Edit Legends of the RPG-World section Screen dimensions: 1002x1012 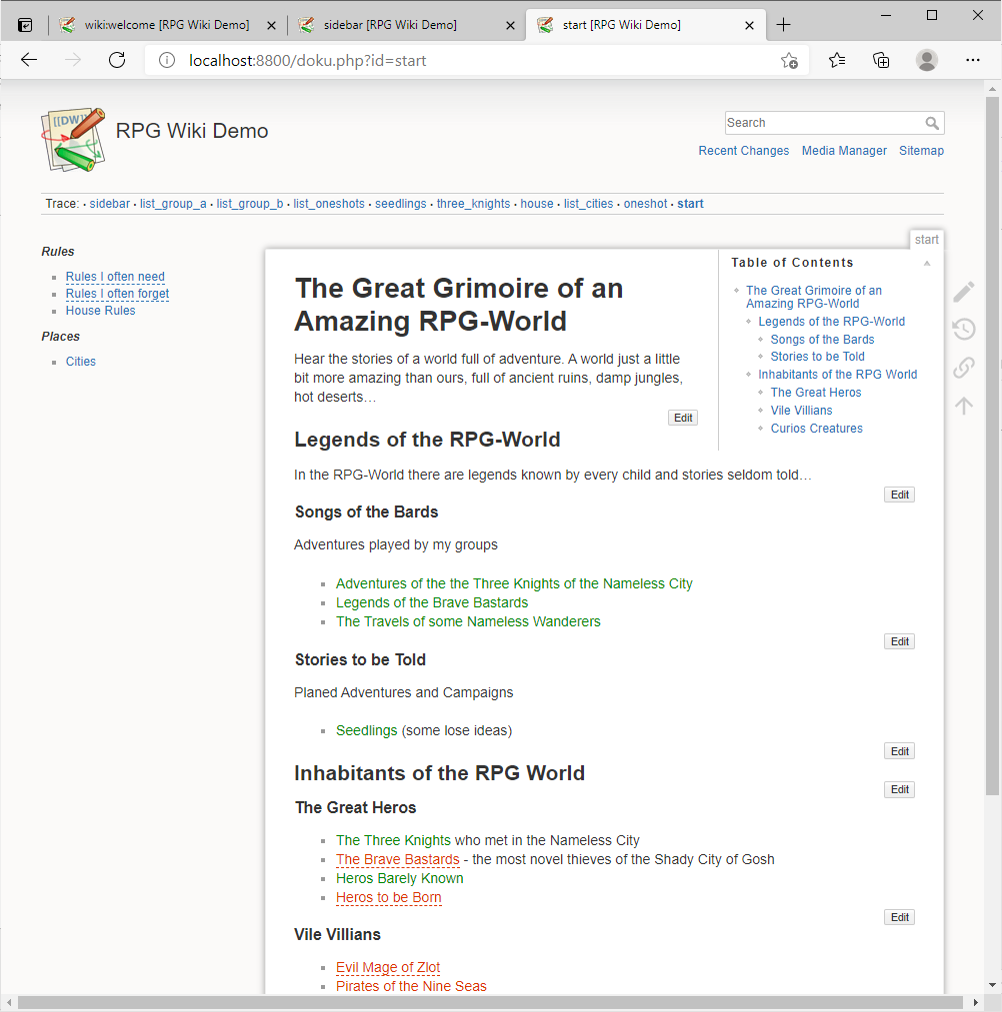[x=899, y=494]
